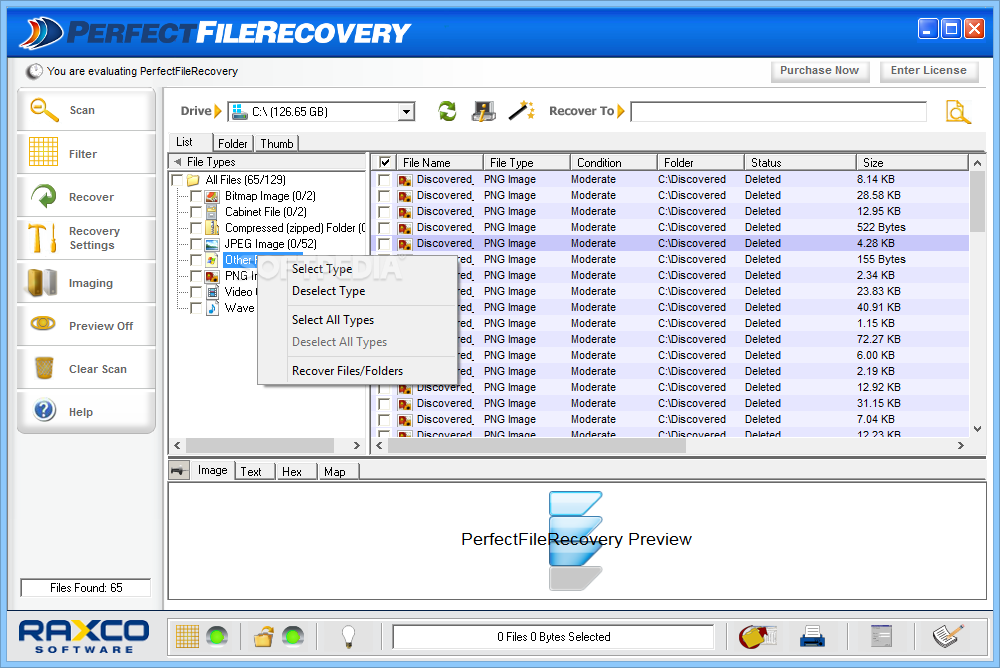Click the drive image icon beside refresh
The height and width of the screenshot is (668, 1000).
point(484,111)
